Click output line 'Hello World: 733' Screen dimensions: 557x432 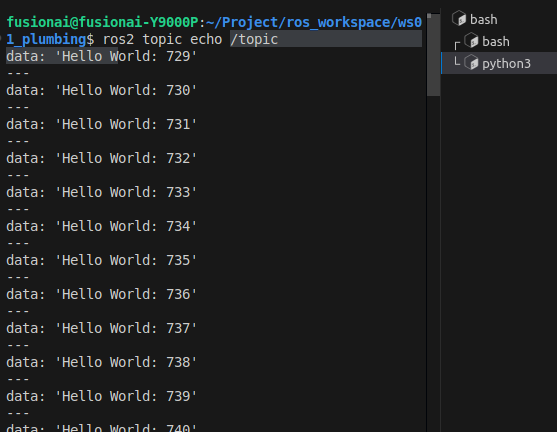point(101,192)
